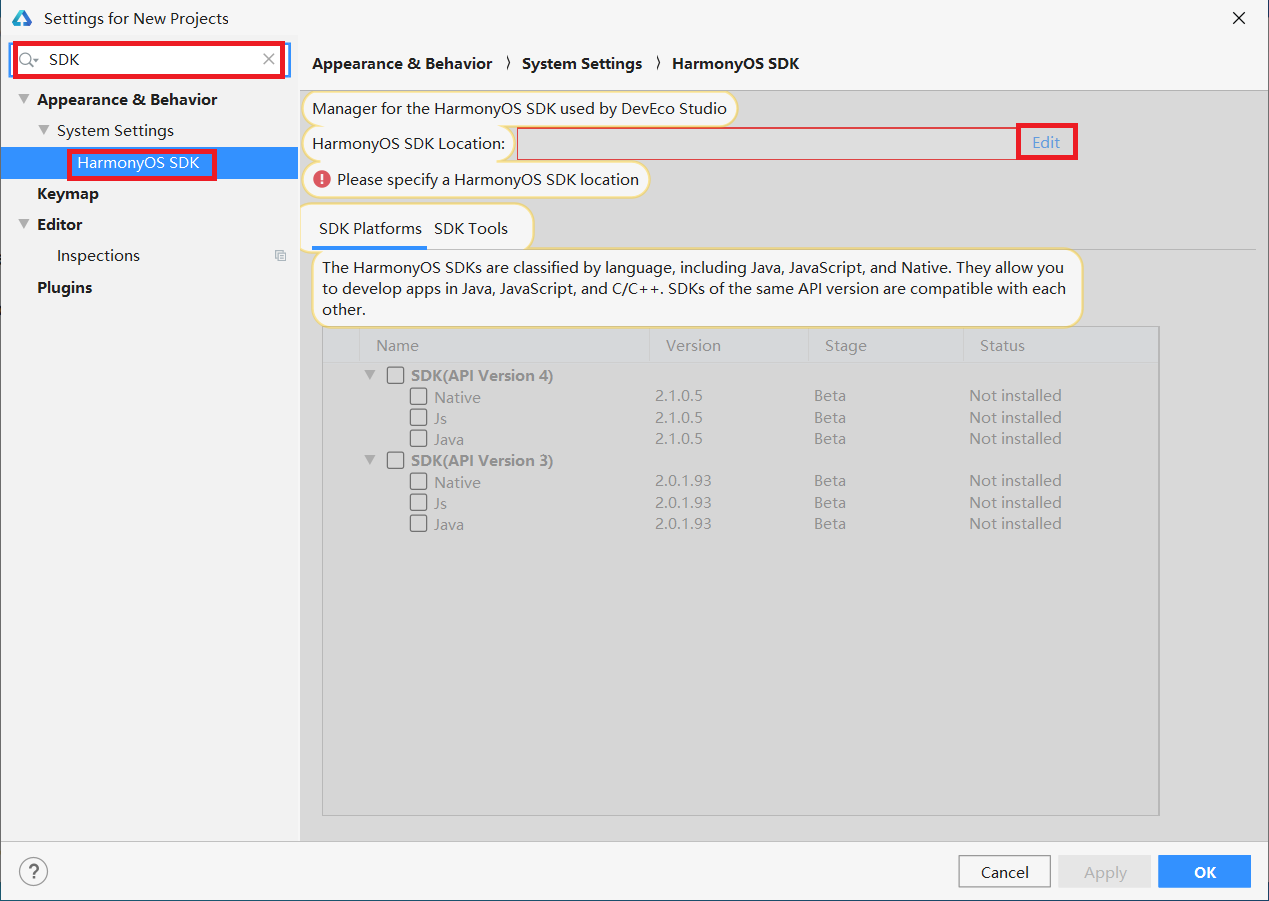Click the Version column header

tap(693, 346)
